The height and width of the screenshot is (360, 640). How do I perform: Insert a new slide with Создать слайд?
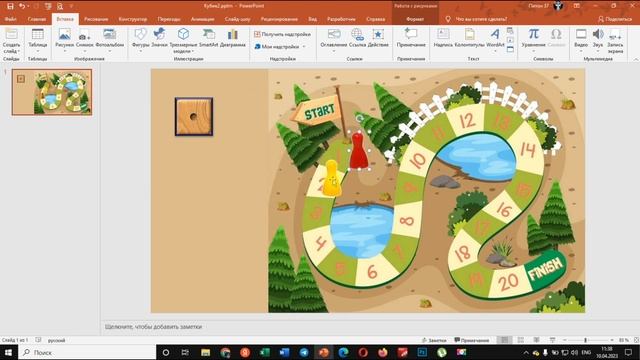coord(11,41)
